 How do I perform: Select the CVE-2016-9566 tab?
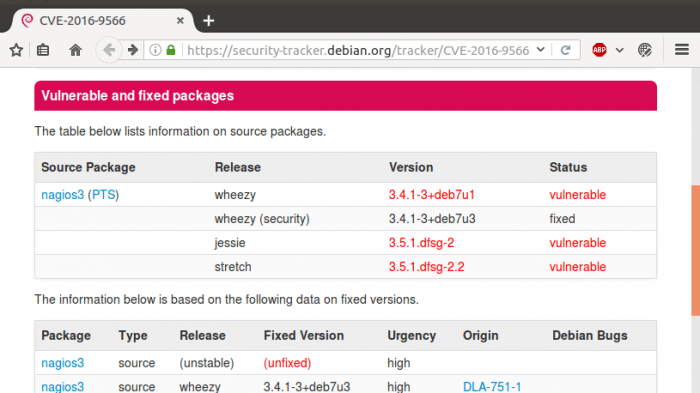coord(103,21)
